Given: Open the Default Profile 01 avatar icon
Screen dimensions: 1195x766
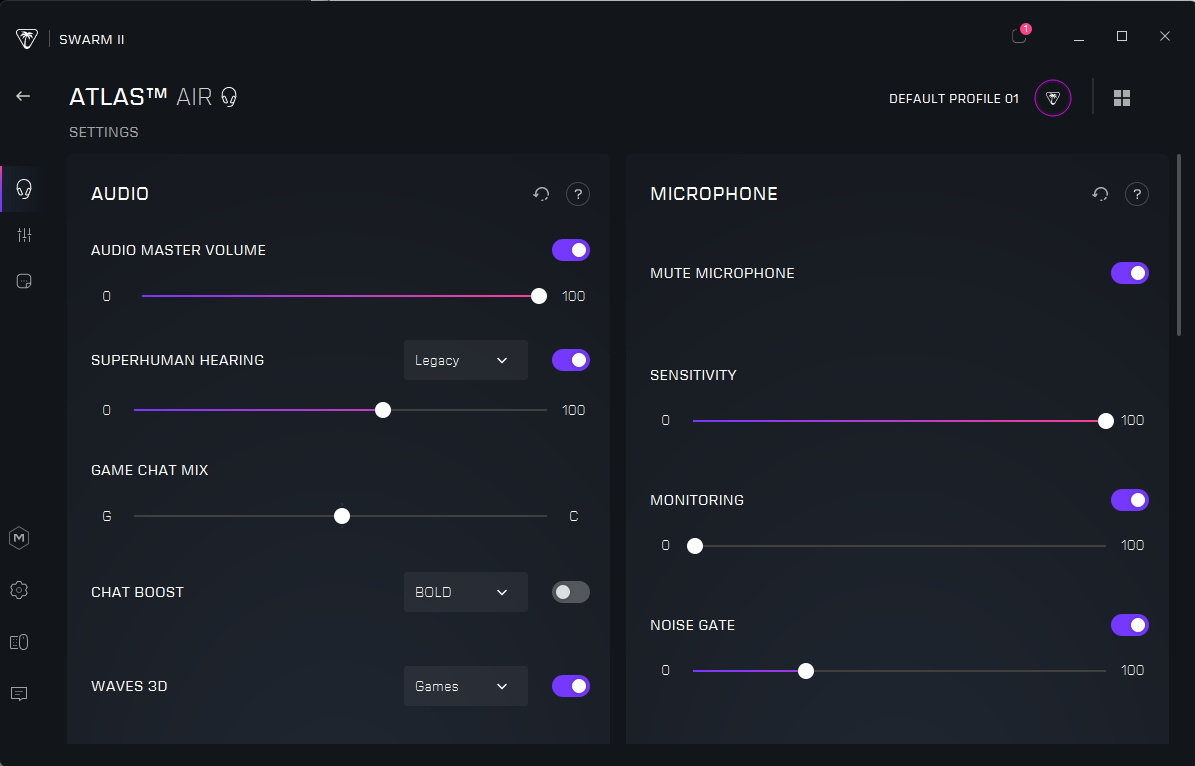Looking at the screenshot, I should point(1052,98).
